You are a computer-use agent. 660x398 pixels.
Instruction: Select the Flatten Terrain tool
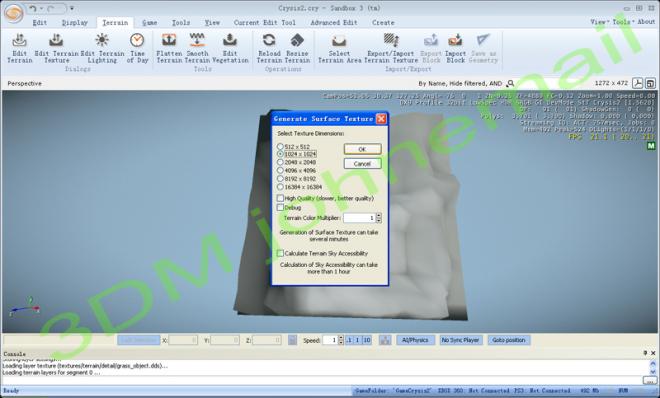(169, 48)
